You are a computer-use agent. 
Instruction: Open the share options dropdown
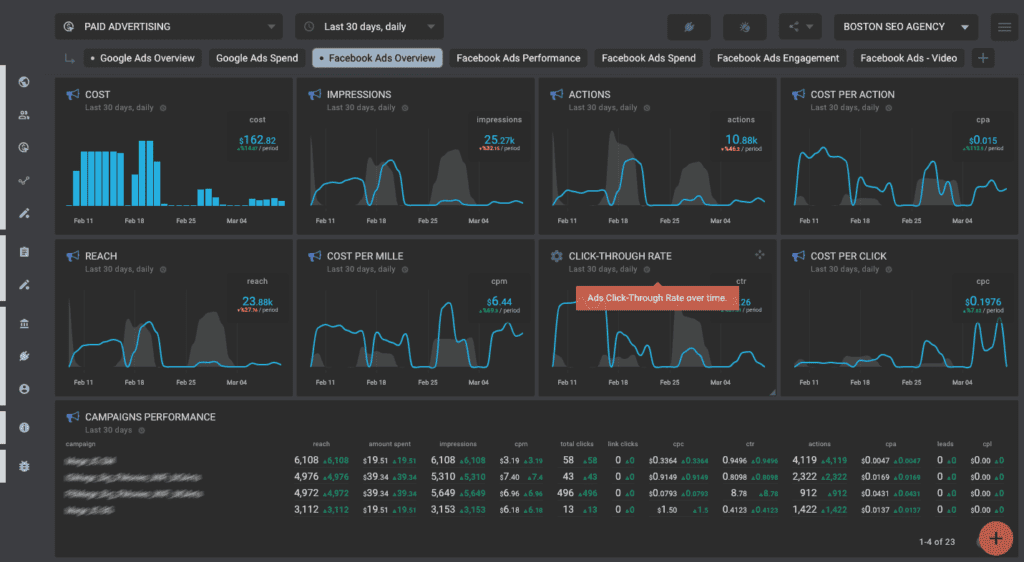pos(800,27)
